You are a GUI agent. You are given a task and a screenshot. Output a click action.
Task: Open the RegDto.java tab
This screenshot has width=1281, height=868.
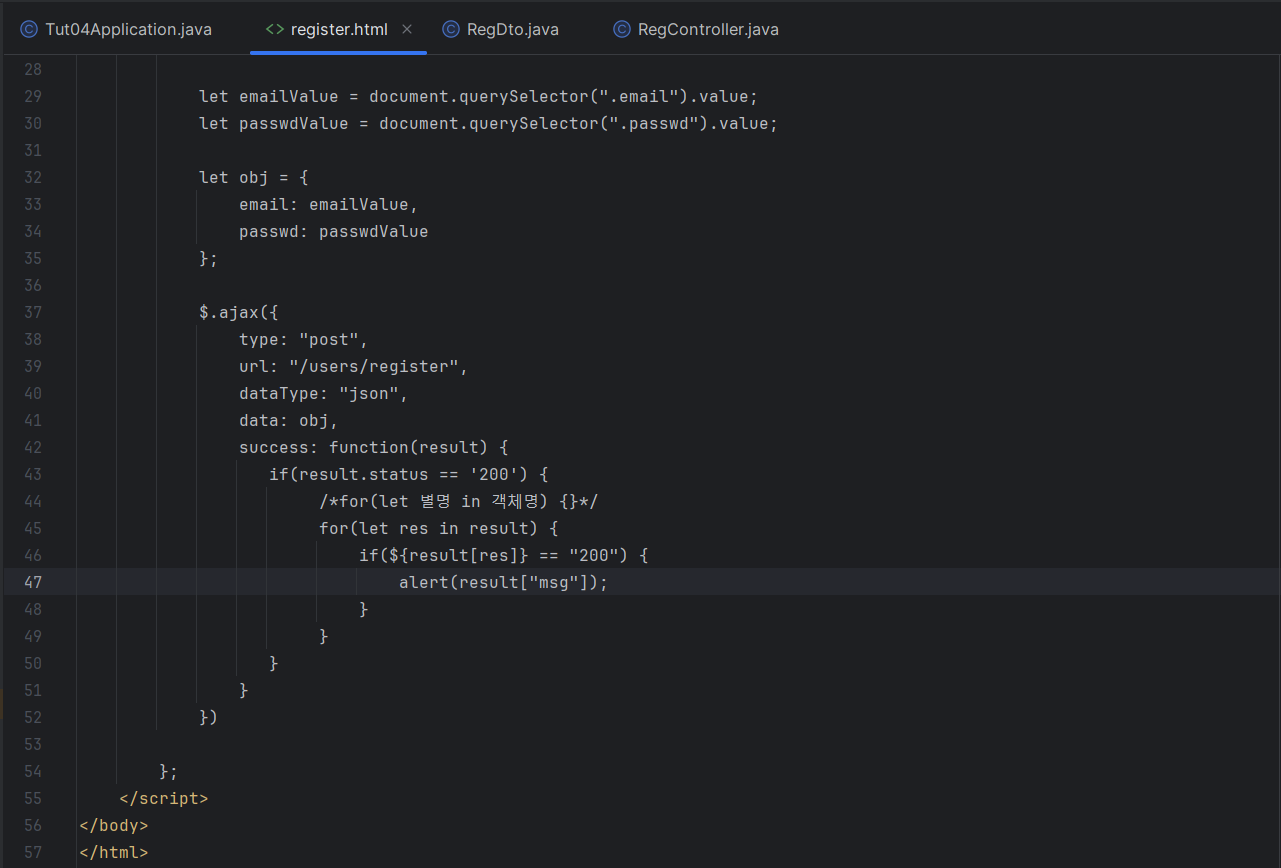[501, 29]
